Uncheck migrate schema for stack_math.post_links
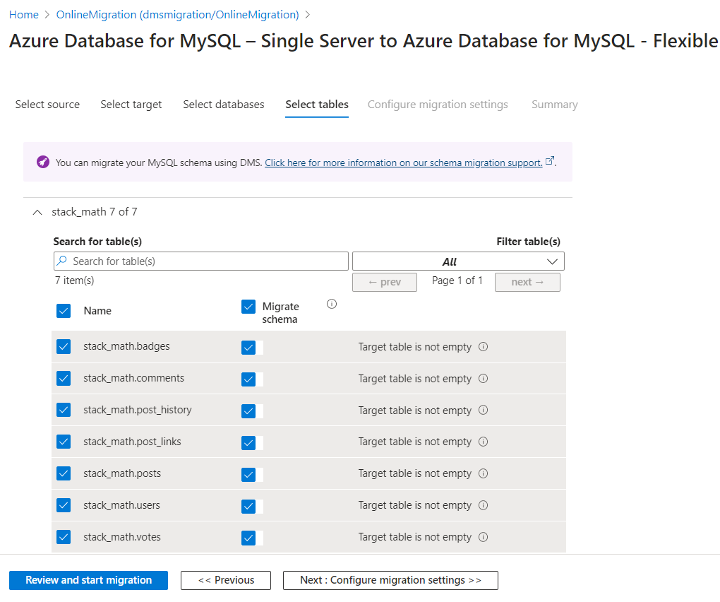 (x=248, y=442)
